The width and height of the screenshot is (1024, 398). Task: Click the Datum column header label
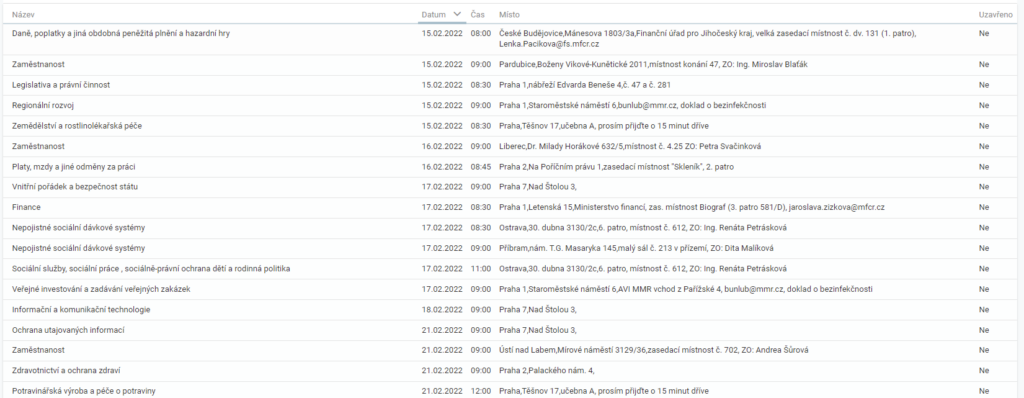[x=434, y=14]
